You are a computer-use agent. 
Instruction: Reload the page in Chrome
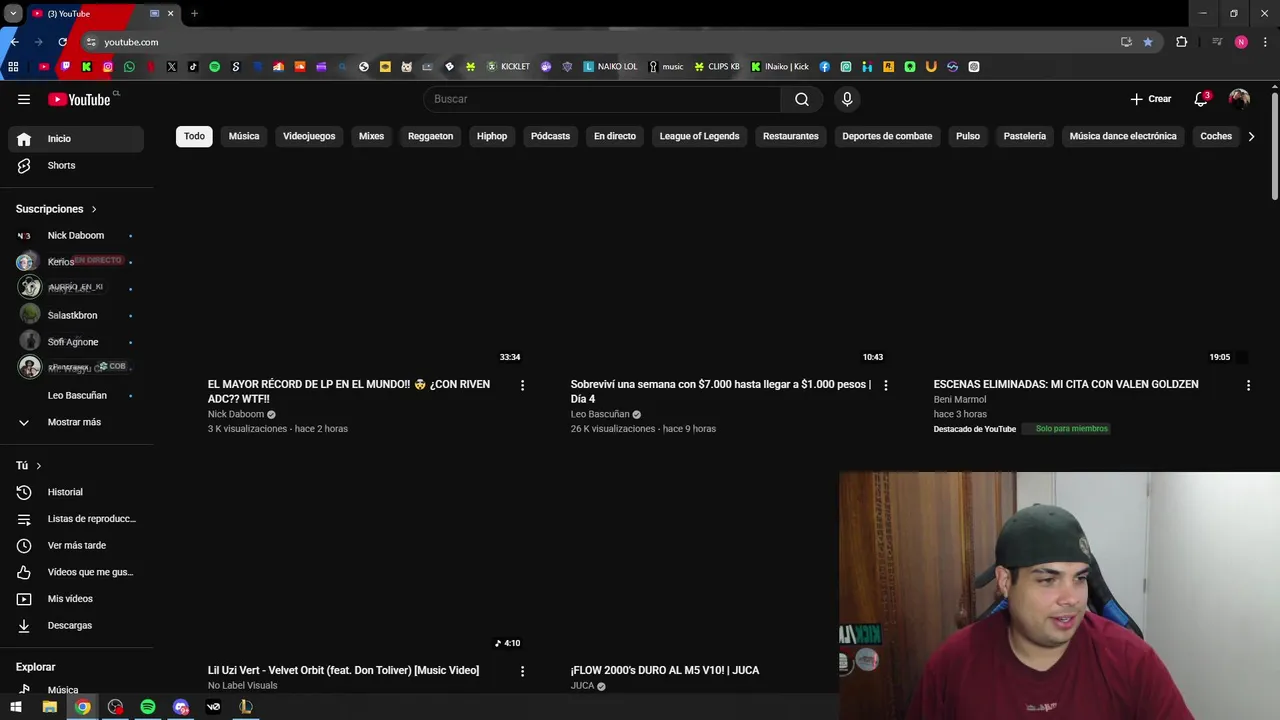point(62,42)
